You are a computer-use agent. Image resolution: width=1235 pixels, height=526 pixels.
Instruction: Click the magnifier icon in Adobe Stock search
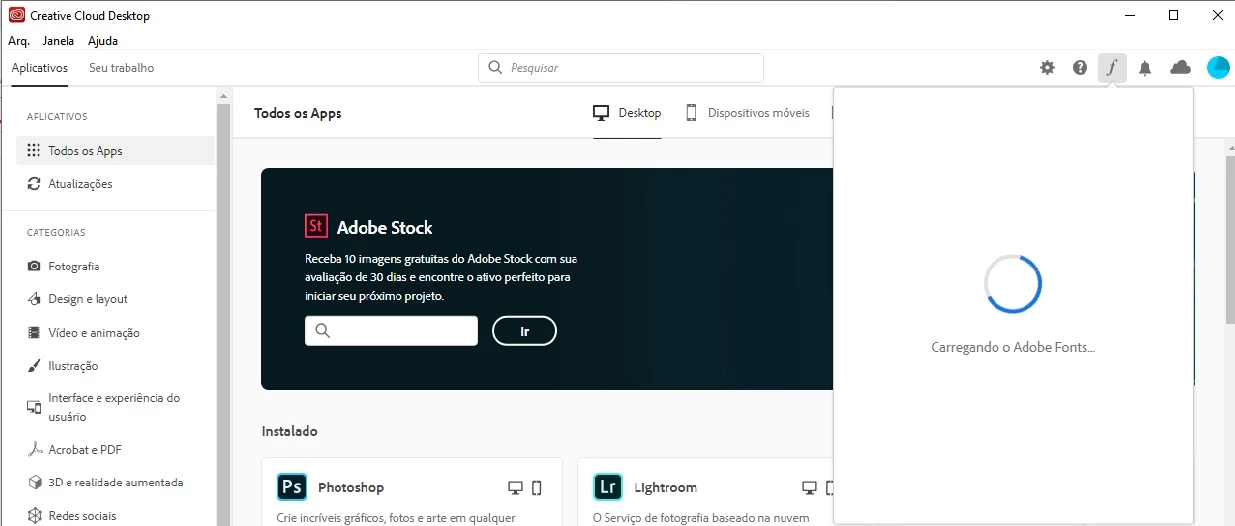[x=322, y=331]
